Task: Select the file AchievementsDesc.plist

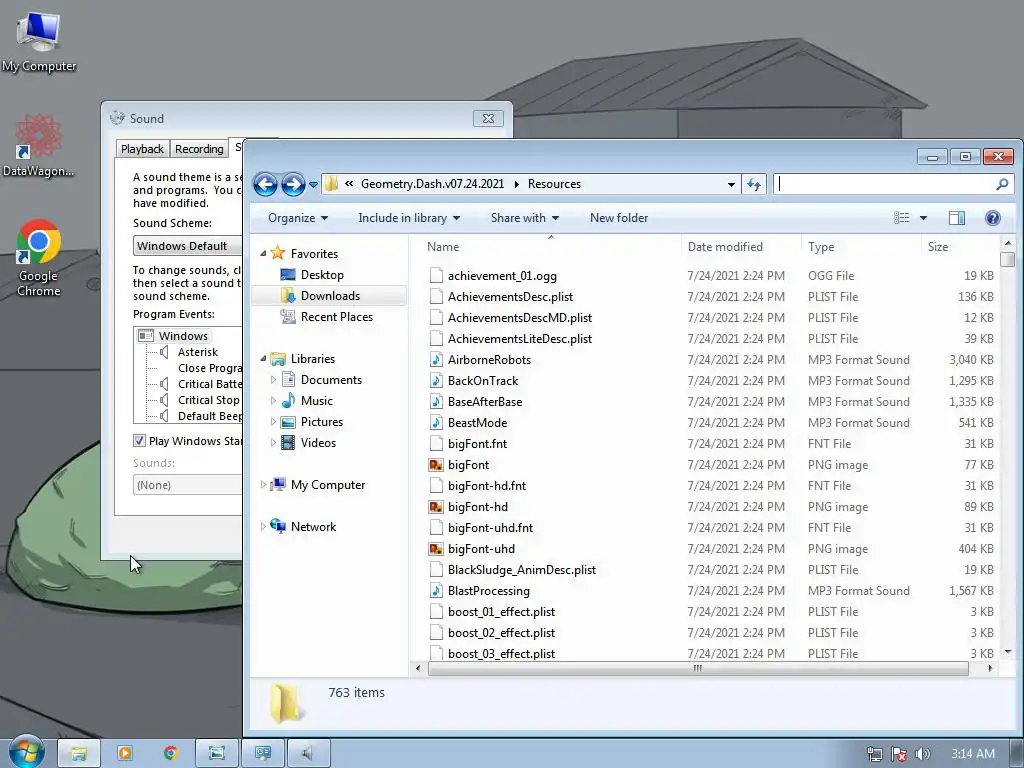Action: click(x=510, y=296)
